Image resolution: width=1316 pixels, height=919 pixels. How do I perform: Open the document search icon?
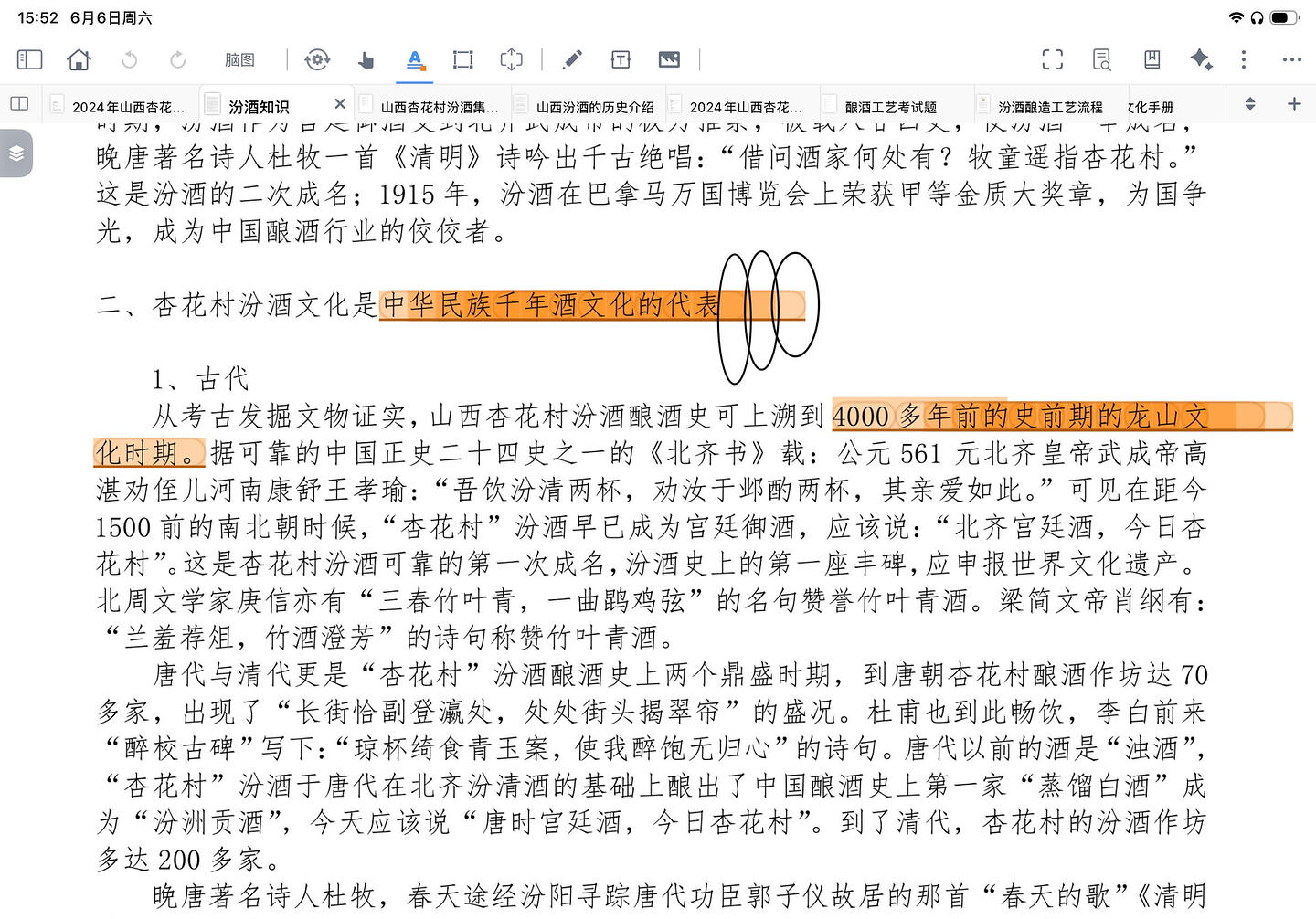coord(1102,60)
